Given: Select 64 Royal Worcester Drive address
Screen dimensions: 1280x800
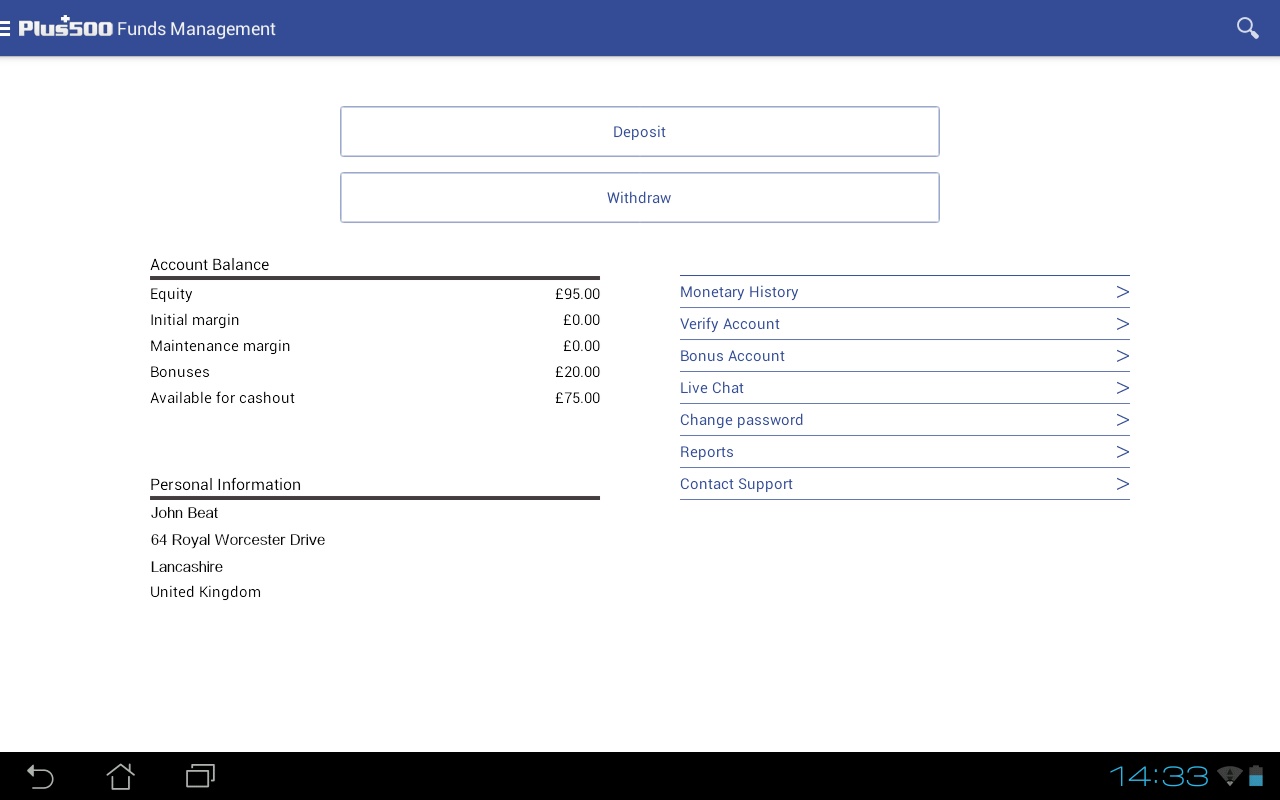Looking at the screenshot, I should tap(238, 540).
